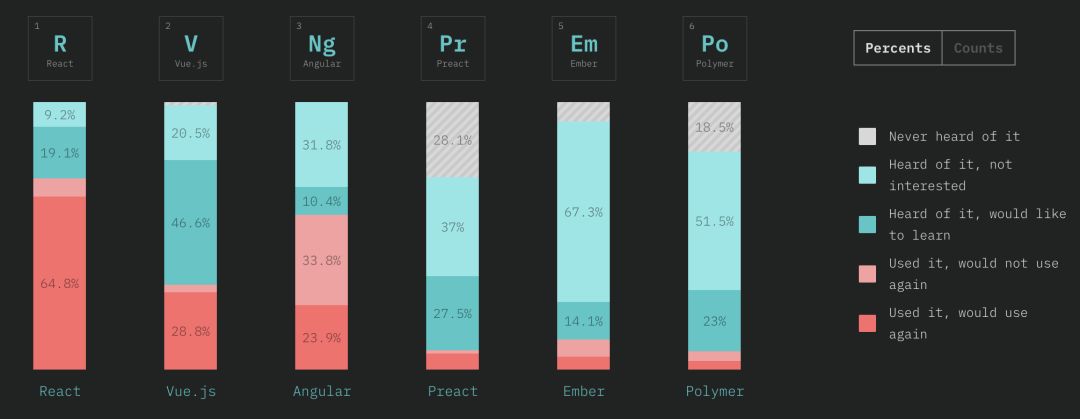
Task: Select the Angular Ng tile icon
Action: (x=322, y=48)
